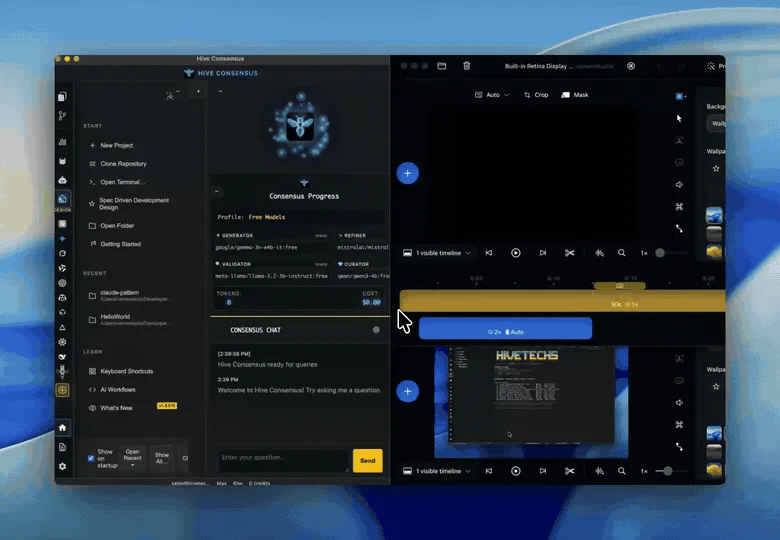780x540 pixels.
Task: Click the trash icon in Screen Studio toolbar
Action: [x=467, y=66]
